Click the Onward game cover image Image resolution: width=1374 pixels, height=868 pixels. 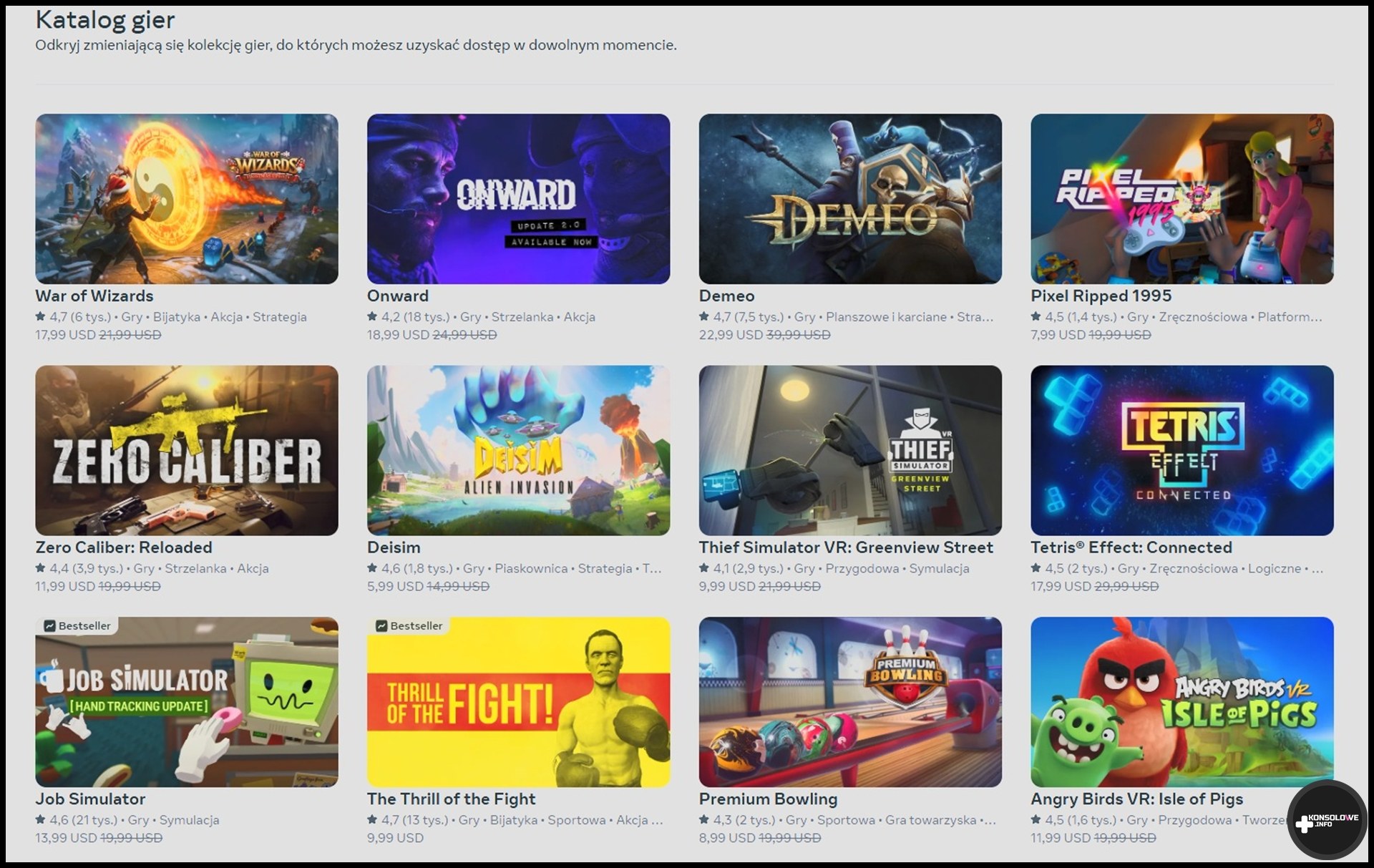pyautogui.click(x=518, y=198)
